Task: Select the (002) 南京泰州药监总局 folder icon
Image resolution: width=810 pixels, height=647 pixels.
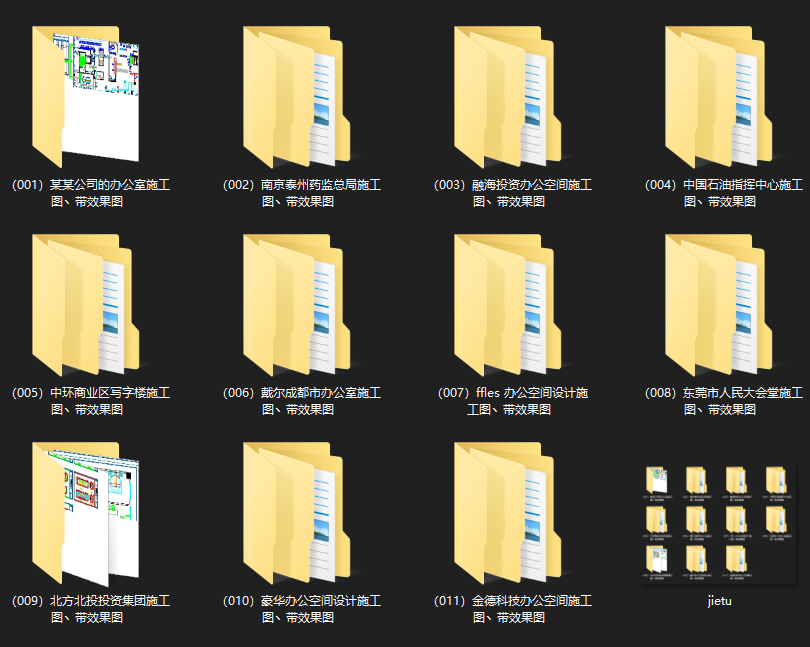Action: [x=297, y=97]
